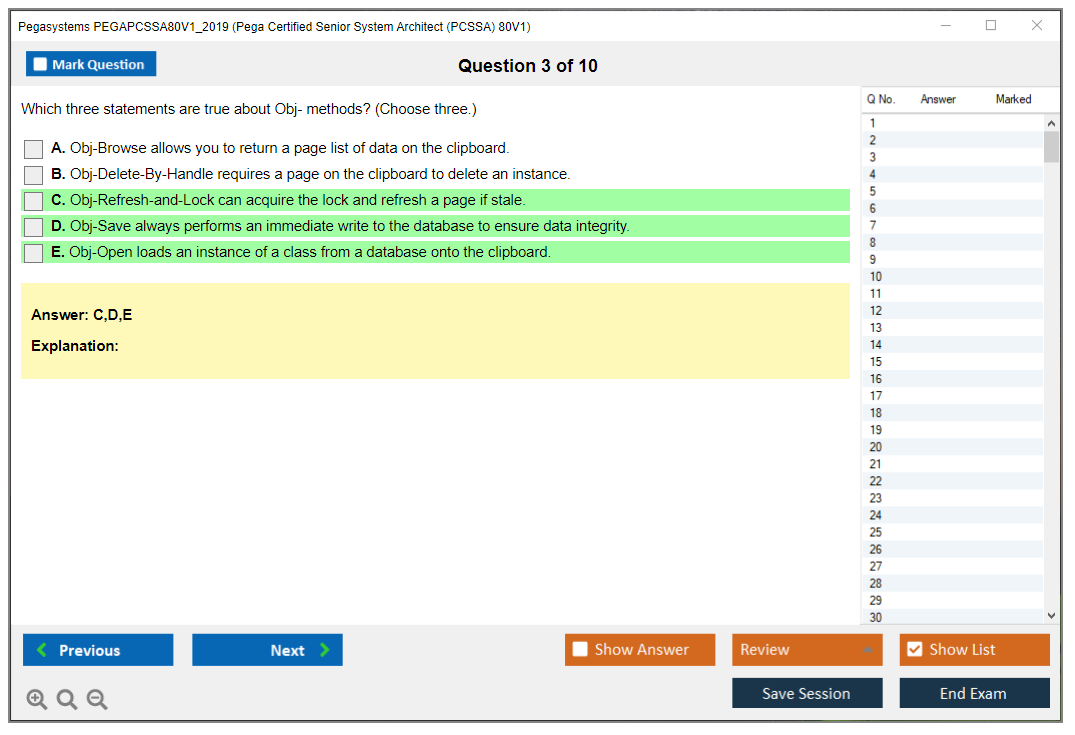Enable the Show Answer checkbox
This screenshot has width=1075, height=735.
click(x=580, y=650)
